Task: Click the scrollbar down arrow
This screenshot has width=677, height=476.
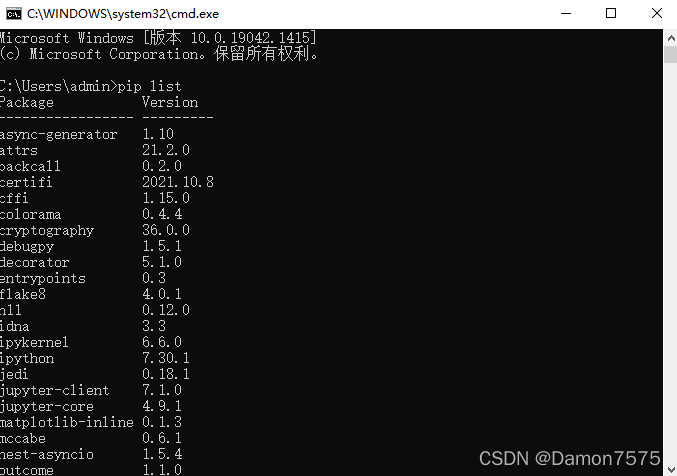Action: point(671,469)
